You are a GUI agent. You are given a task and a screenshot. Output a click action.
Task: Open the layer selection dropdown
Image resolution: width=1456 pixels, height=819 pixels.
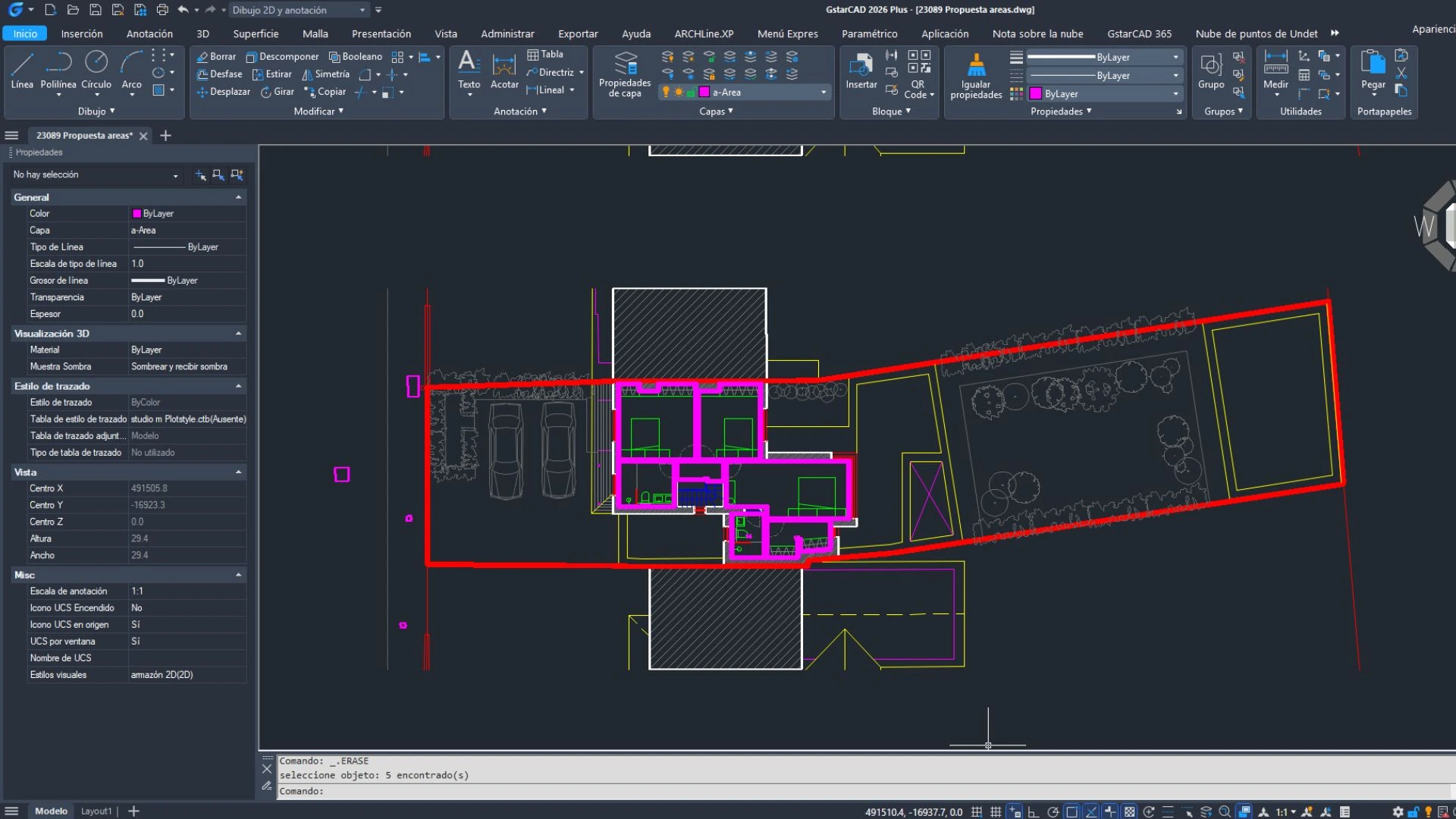point(824,92)
